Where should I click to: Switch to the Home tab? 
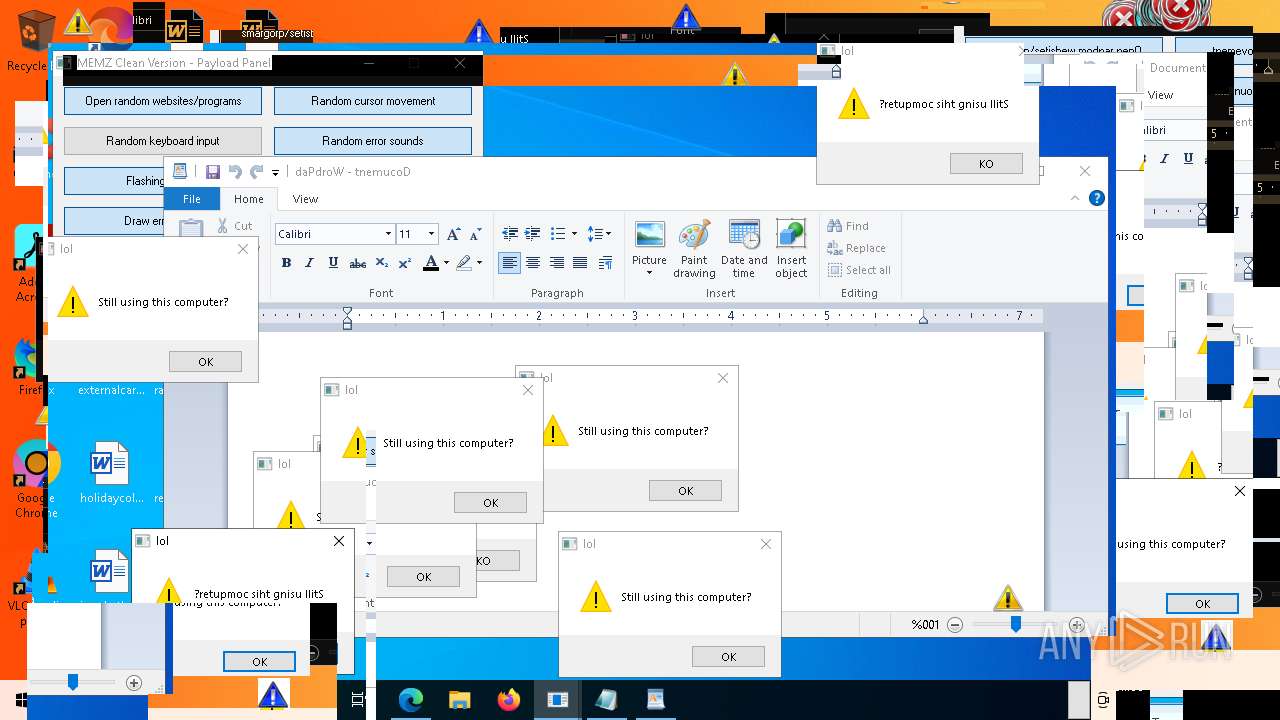[x=249, y=199]
